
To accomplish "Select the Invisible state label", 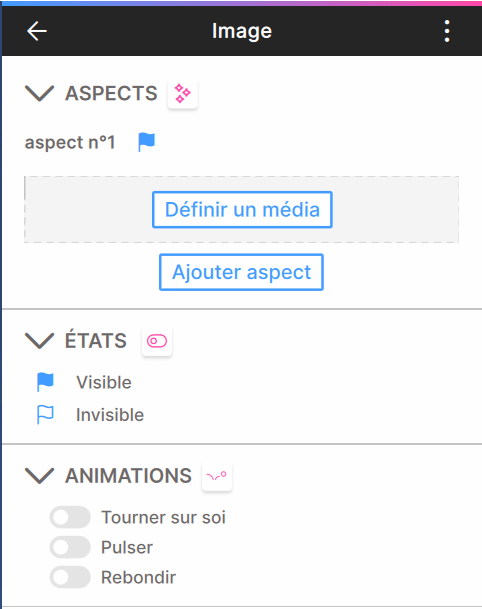I will point(110,415).
